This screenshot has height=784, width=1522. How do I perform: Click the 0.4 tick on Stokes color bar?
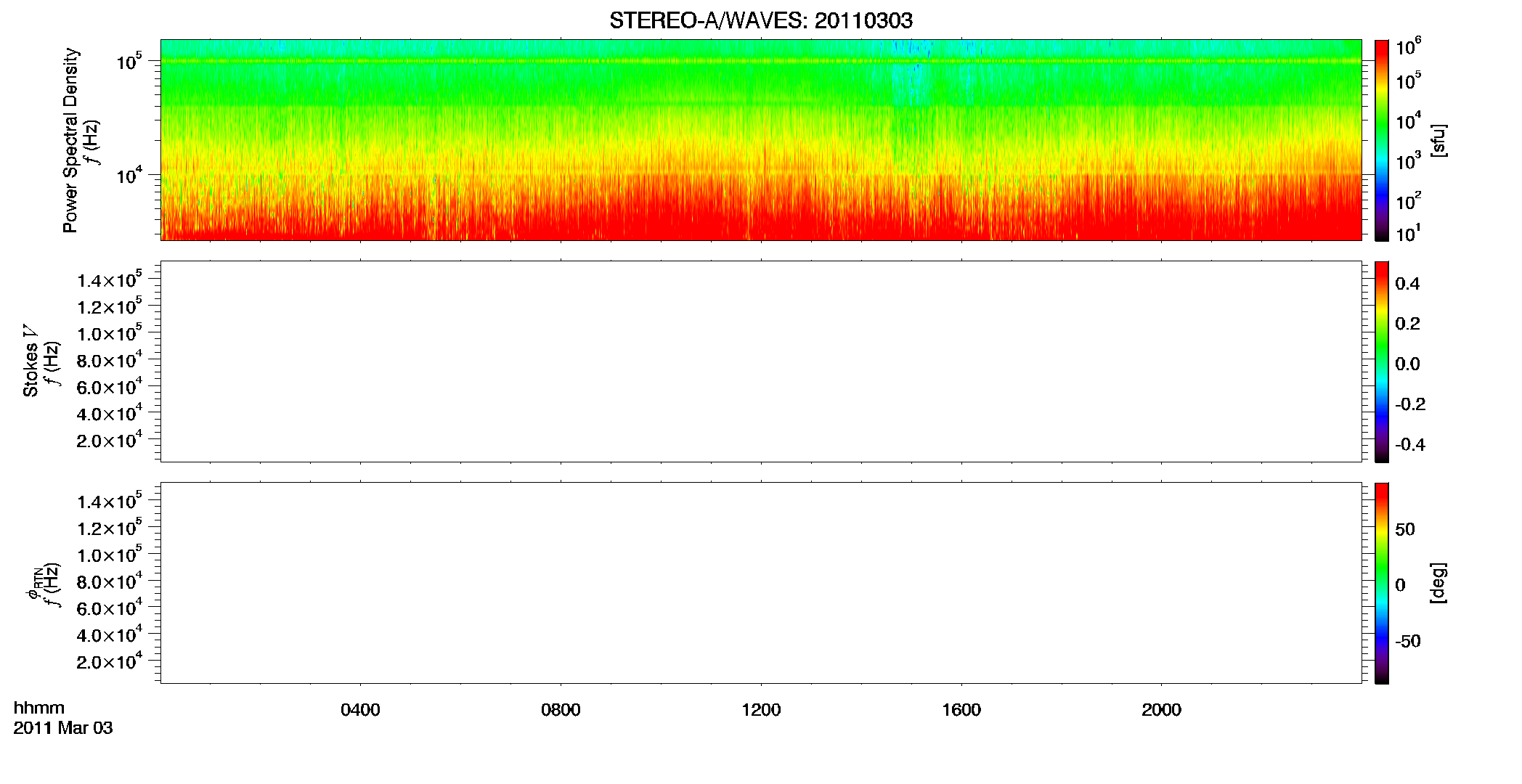1407,284
